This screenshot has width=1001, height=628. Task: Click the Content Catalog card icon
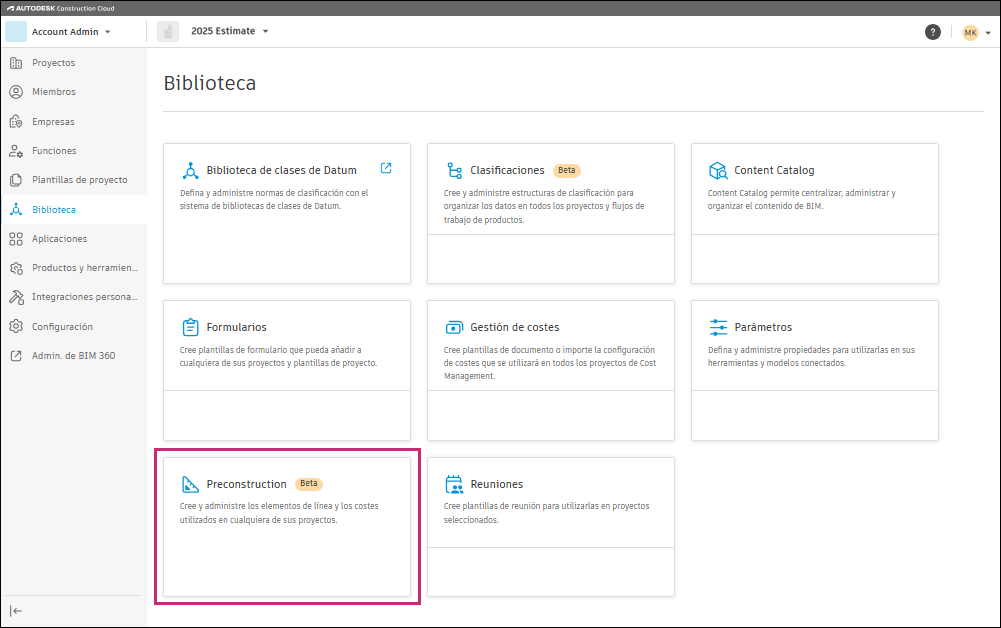pyautogui.click(x=718, y=170)
